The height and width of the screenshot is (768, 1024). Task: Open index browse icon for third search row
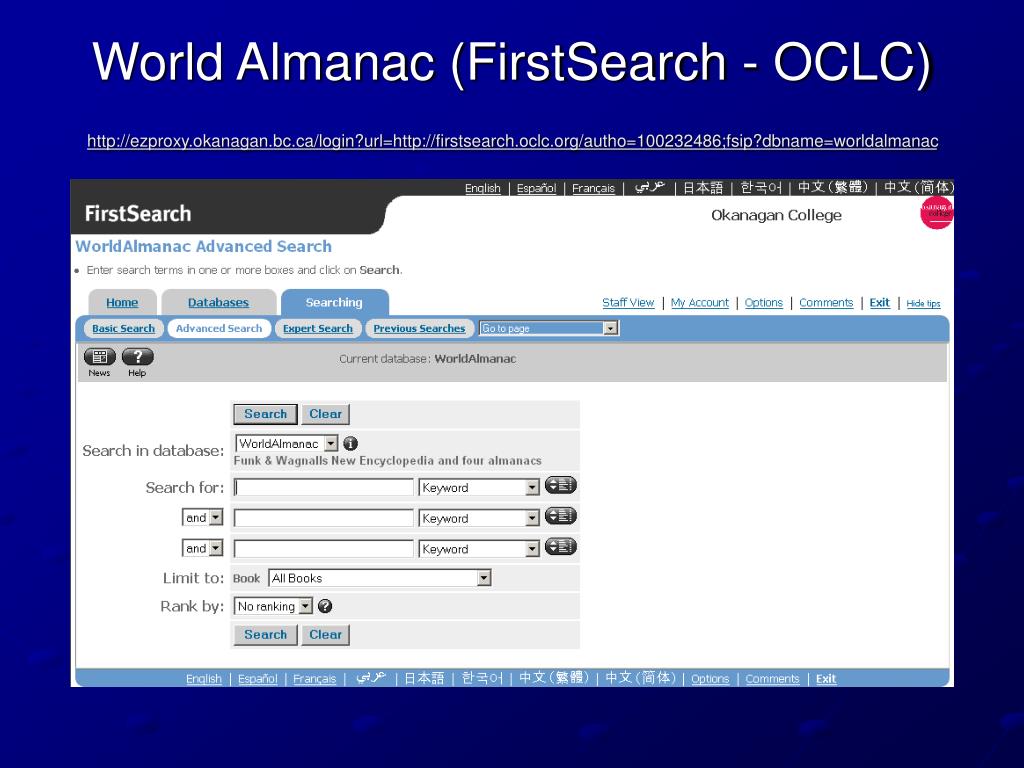coord(560,547)
